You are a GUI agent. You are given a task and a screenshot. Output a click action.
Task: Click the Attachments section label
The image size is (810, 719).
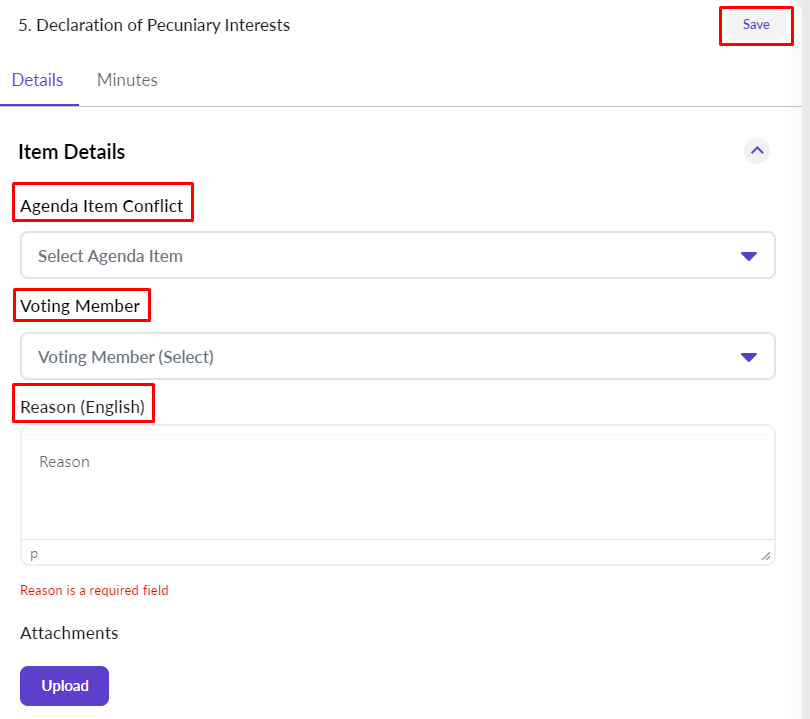69,633
